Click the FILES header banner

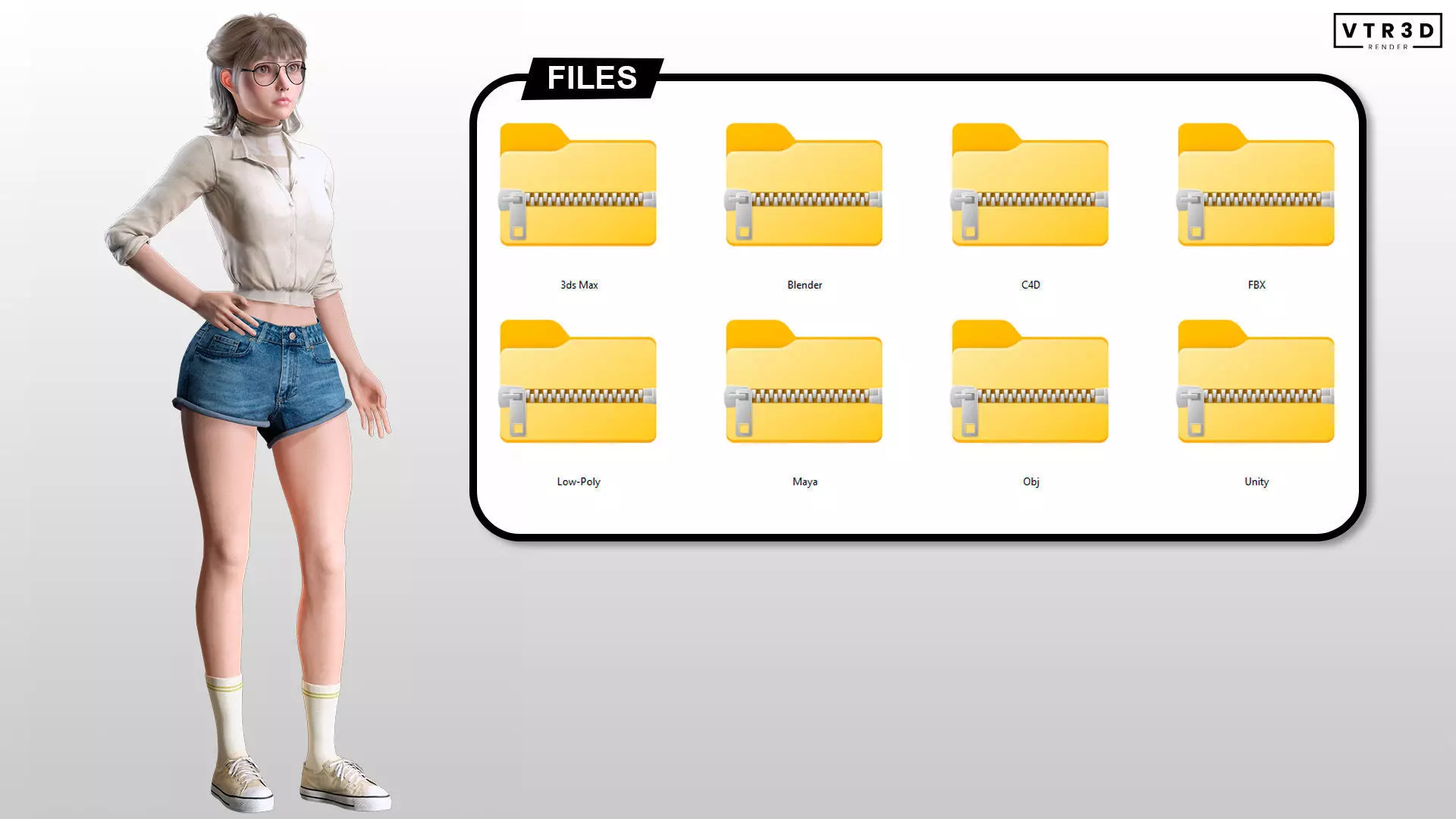pyautogui.click(x=592, y=78)
